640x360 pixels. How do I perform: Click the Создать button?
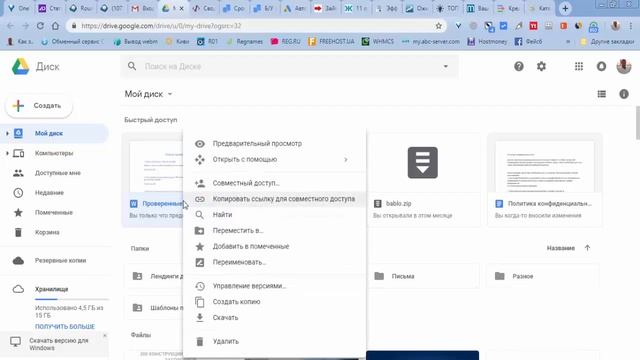pyautogui.click(x=39, y=106)
